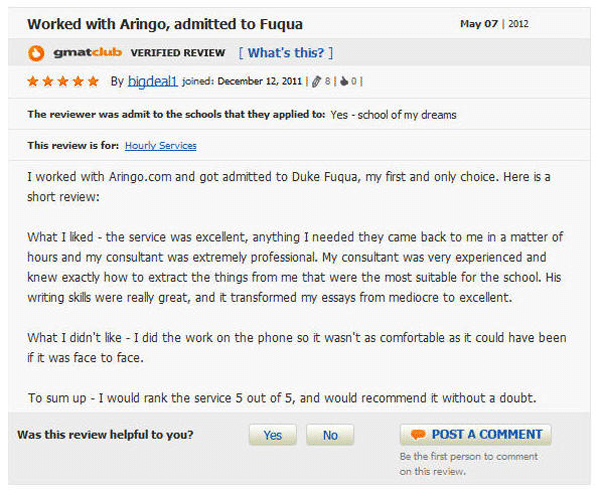Mark review helpful with Yes button
The height and width of the screenshot is (493, 600).
coord(273,435)
